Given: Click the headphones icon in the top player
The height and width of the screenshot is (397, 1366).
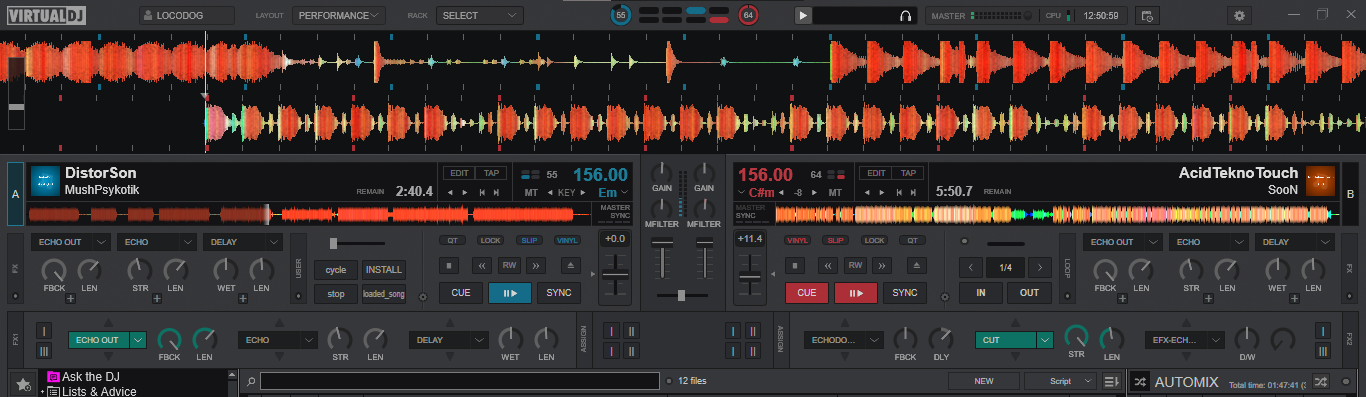Looking at the screenshot, I should [905, 15].
